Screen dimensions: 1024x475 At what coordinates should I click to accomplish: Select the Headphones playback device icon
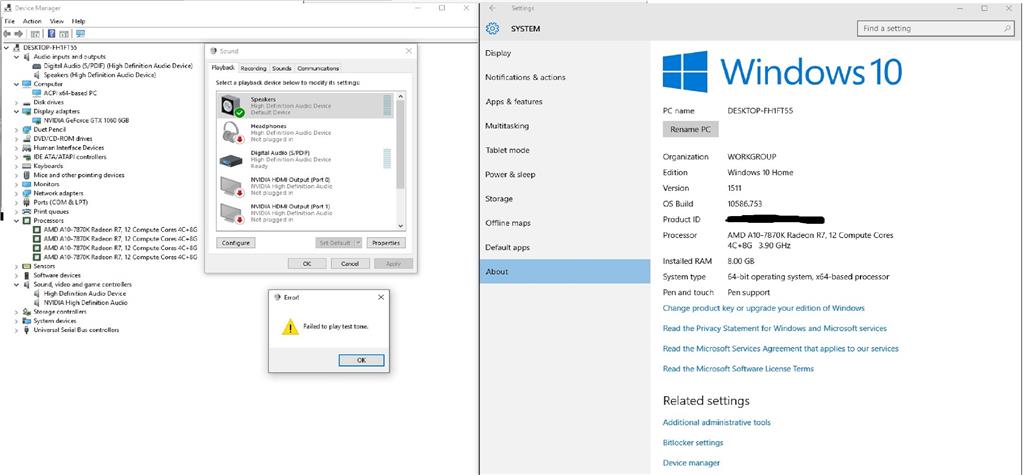pos(231,132)
